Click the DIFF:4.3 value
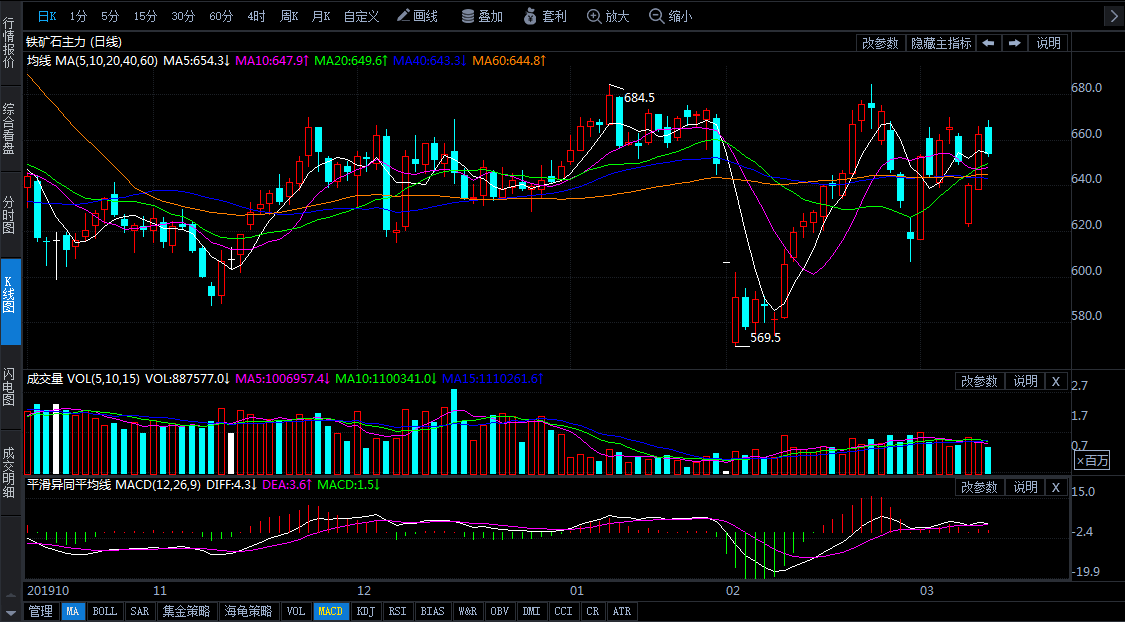 pyautogui.click(x=232, y=485)
